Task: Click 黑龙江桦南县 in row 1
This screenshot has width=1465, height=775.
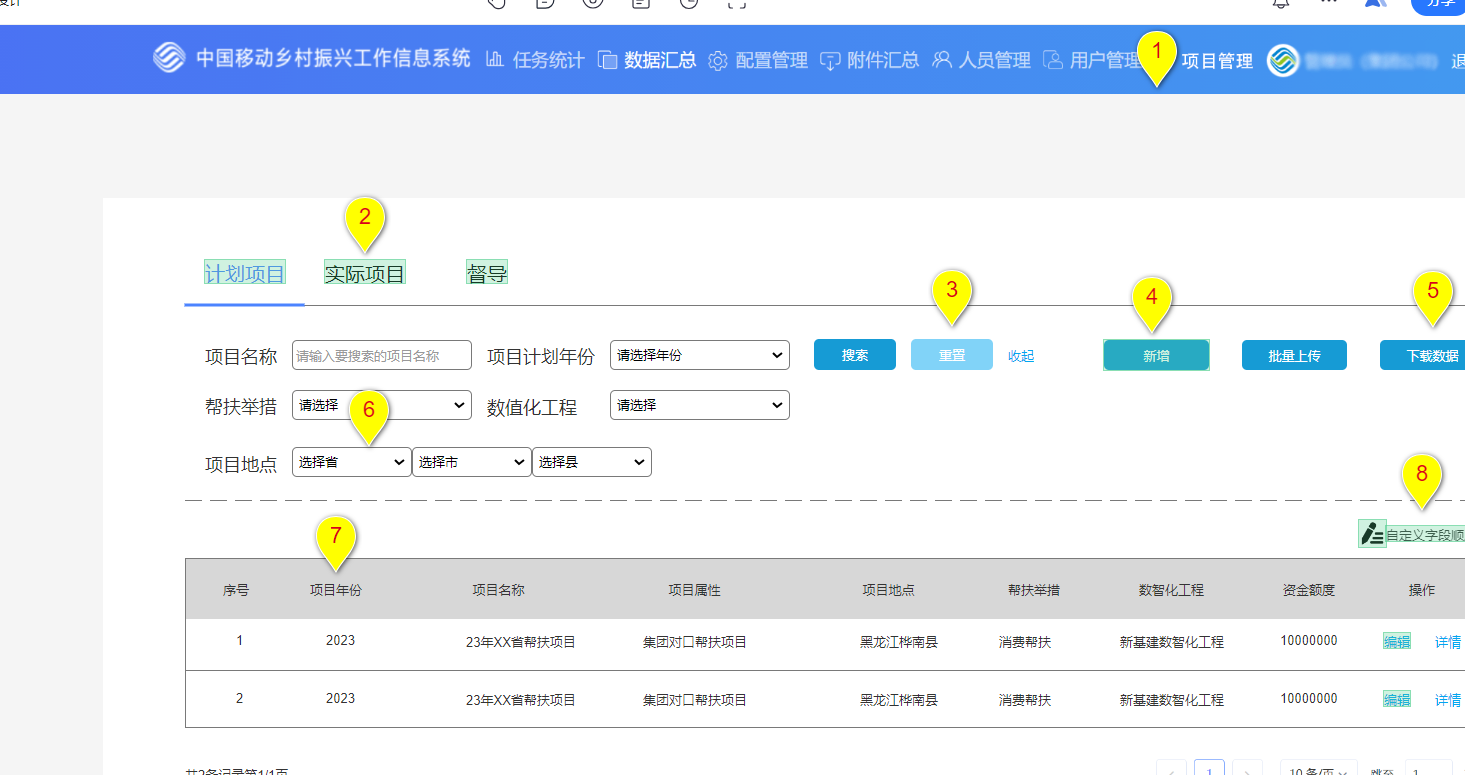Action: click(899, 642)
